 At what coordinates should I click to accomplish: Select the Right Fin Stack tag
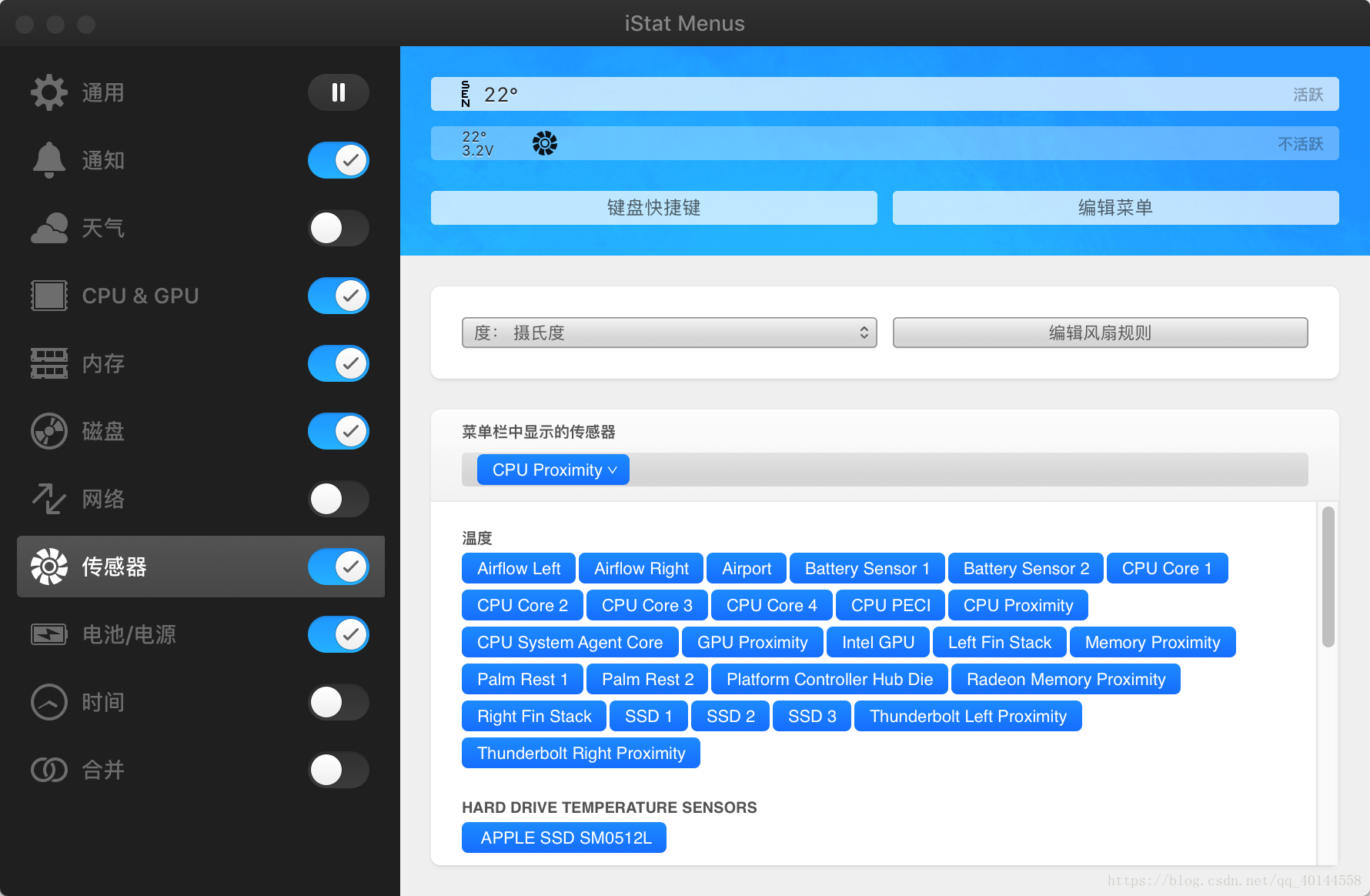pyautogui.click(x=534, y=716)
